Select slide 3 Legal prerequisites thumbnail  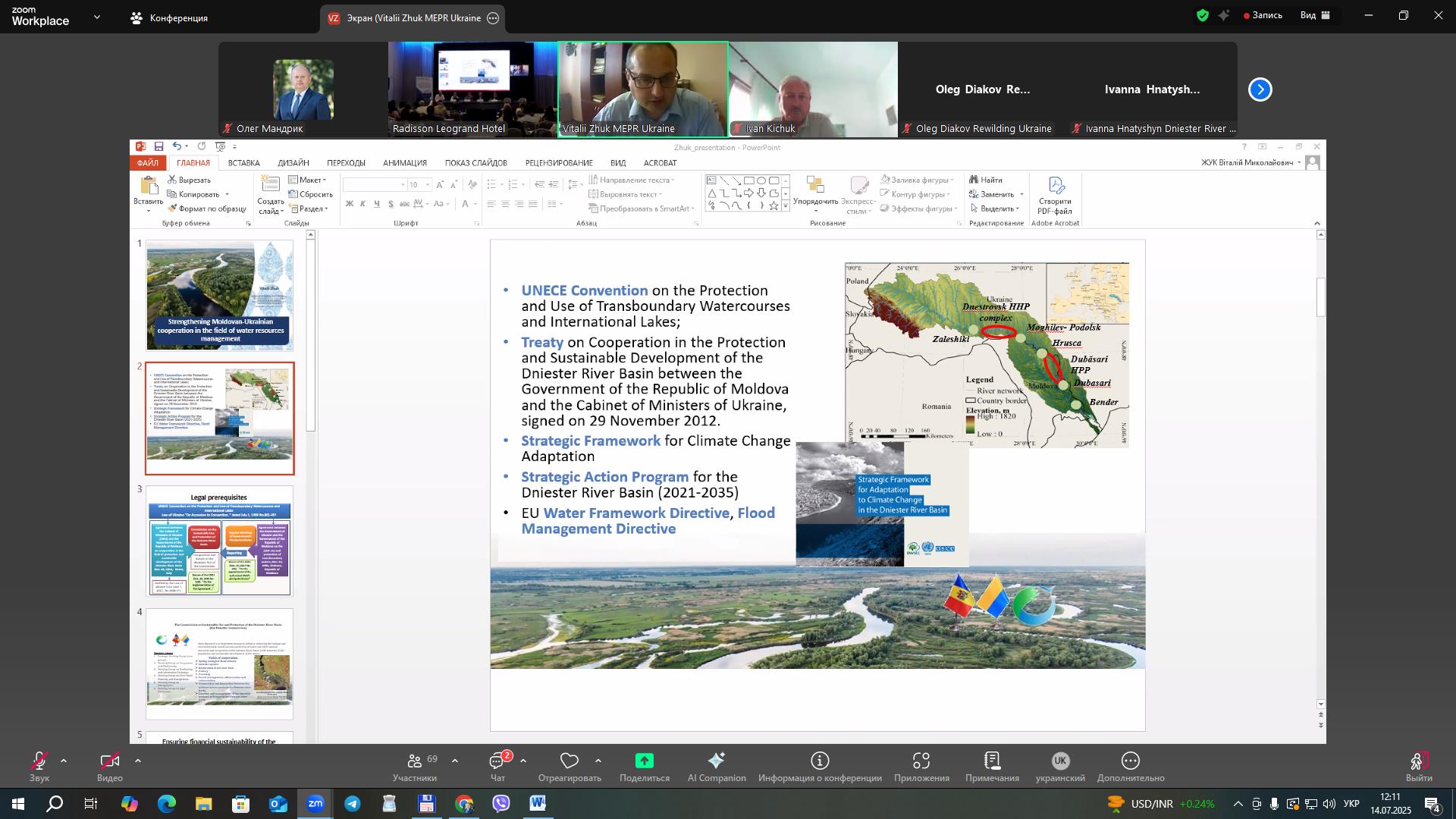pyautogui.click(x=219, y=541)
